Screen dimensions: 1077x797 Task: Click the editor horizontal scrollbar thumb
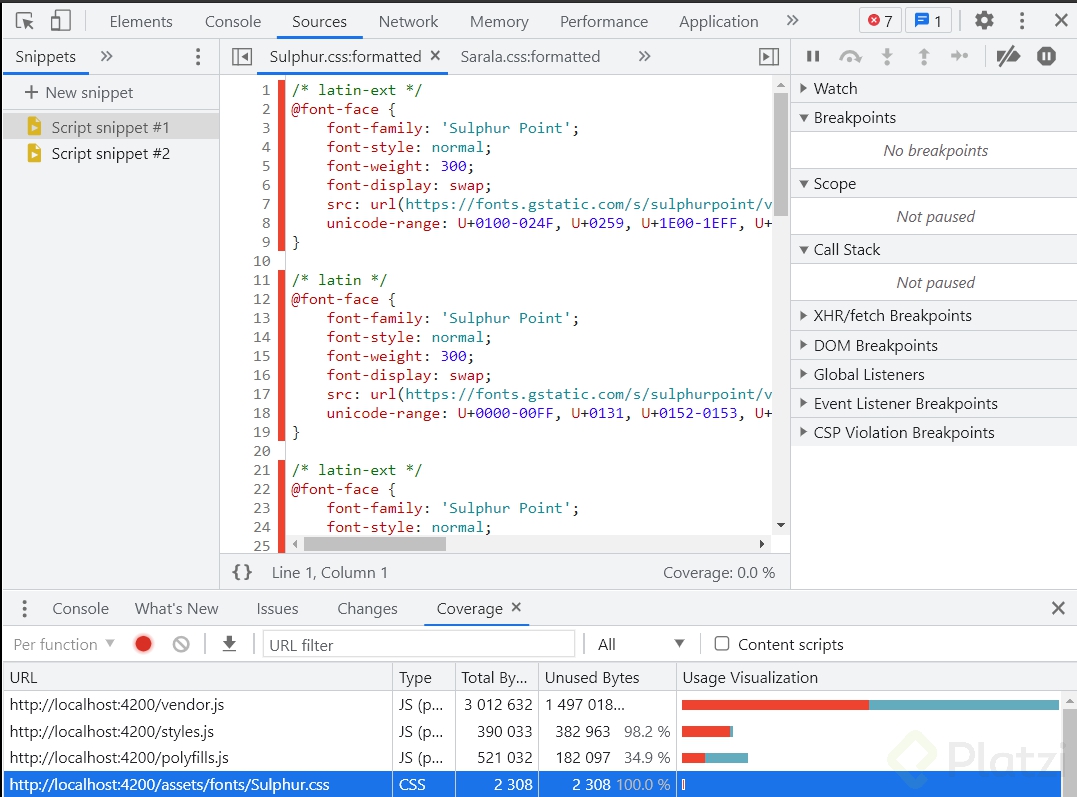375,543
